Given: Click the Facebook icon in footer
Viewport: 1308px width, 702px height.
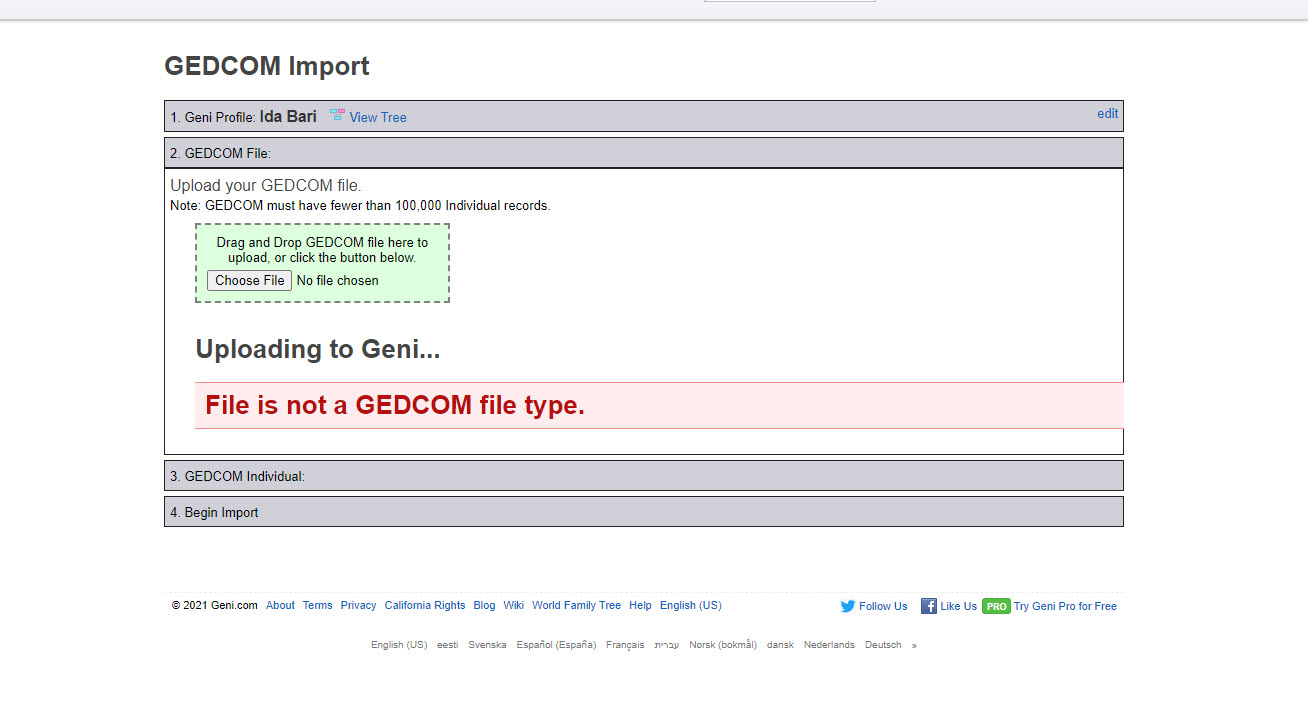Looking at the screenshot, I should pyautogui.click(x=928, y=606).
